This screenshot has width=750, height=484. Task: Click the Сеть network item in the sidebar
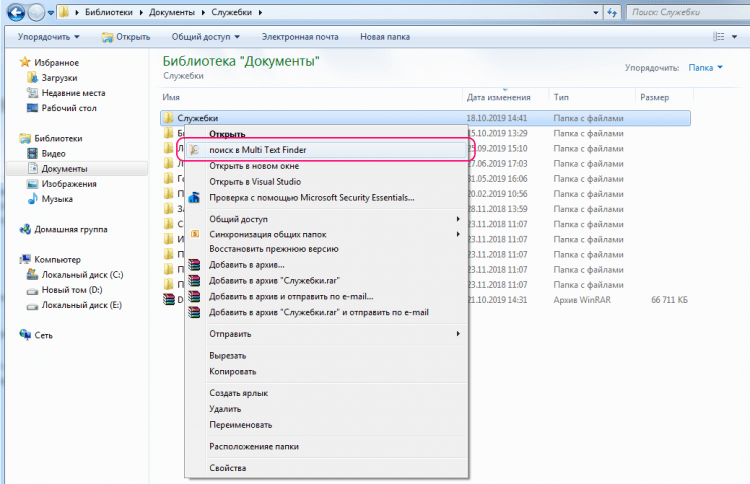(43, 335)
